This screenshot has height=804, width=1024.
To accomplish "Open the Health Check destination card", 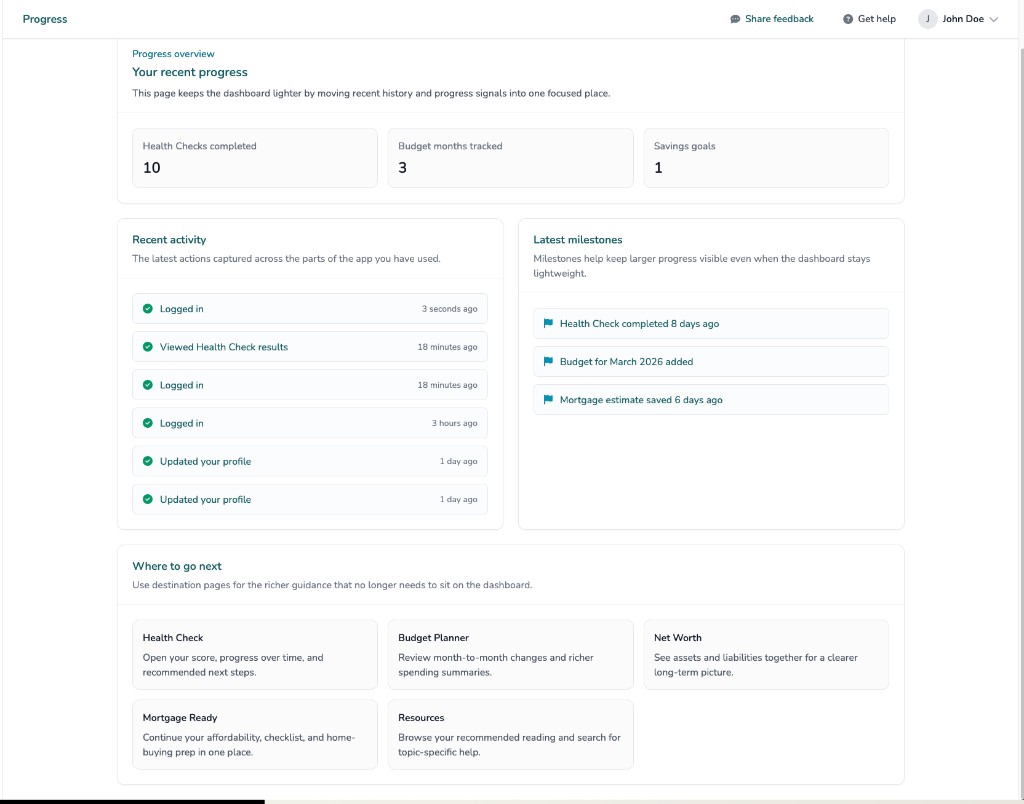I will [x=255, y=654].
